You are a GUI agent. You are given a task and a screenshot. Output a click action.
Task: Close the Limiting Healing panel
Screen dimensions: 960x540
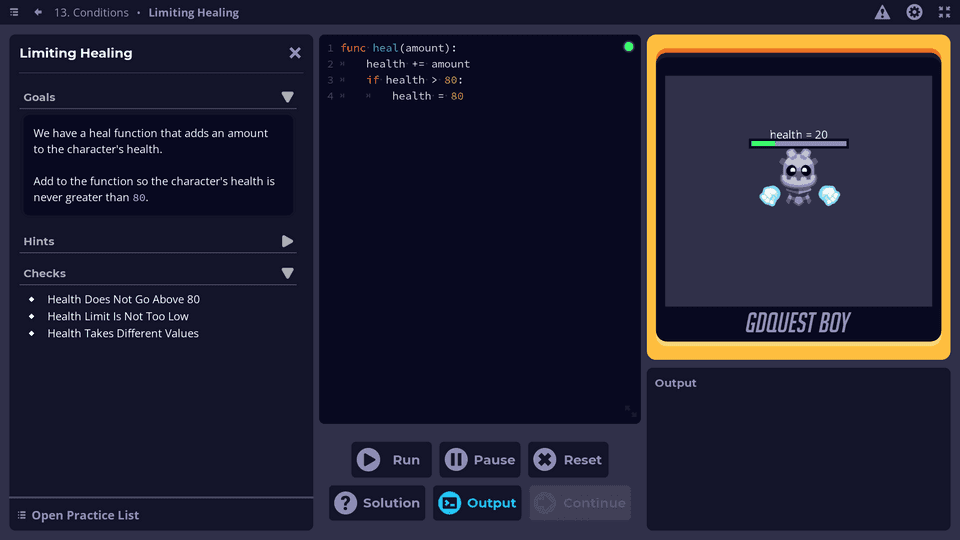click(295, 53)
